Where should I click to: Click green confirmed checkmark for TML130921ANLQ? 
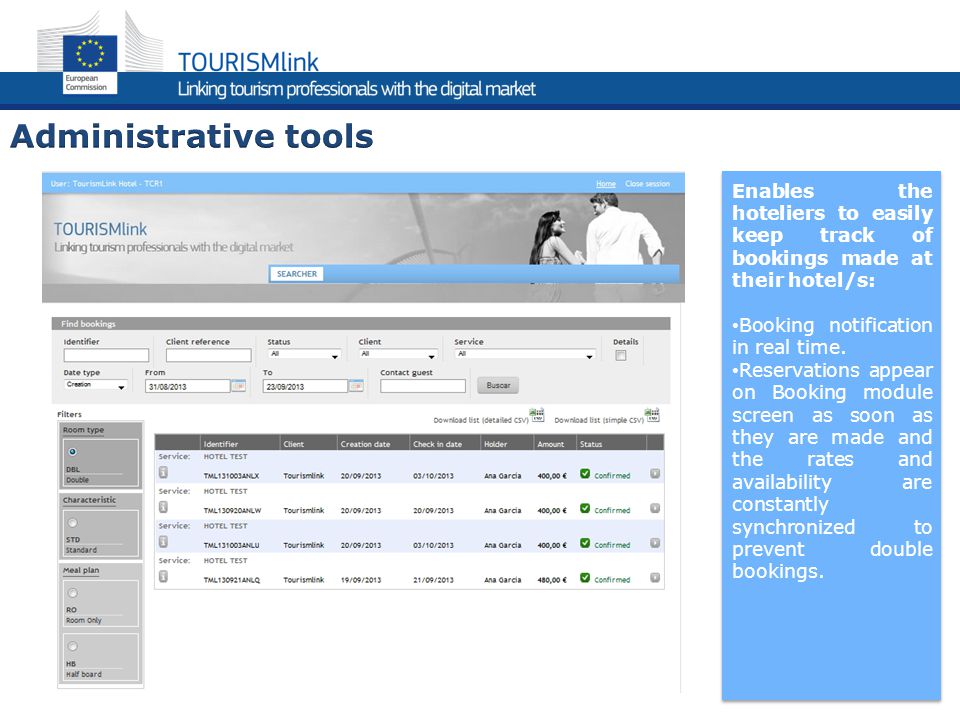click(x=585, y=577)
